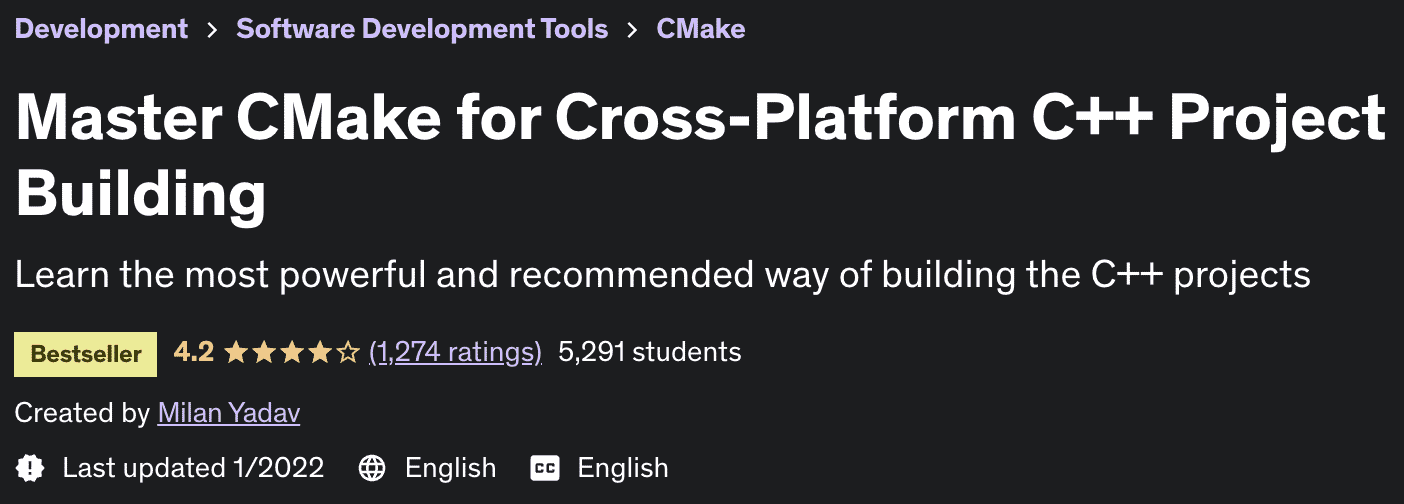Screen dimensions: 1404x504
Task: Click the alert badge icon beside Last updated
Action: (31, 467)
